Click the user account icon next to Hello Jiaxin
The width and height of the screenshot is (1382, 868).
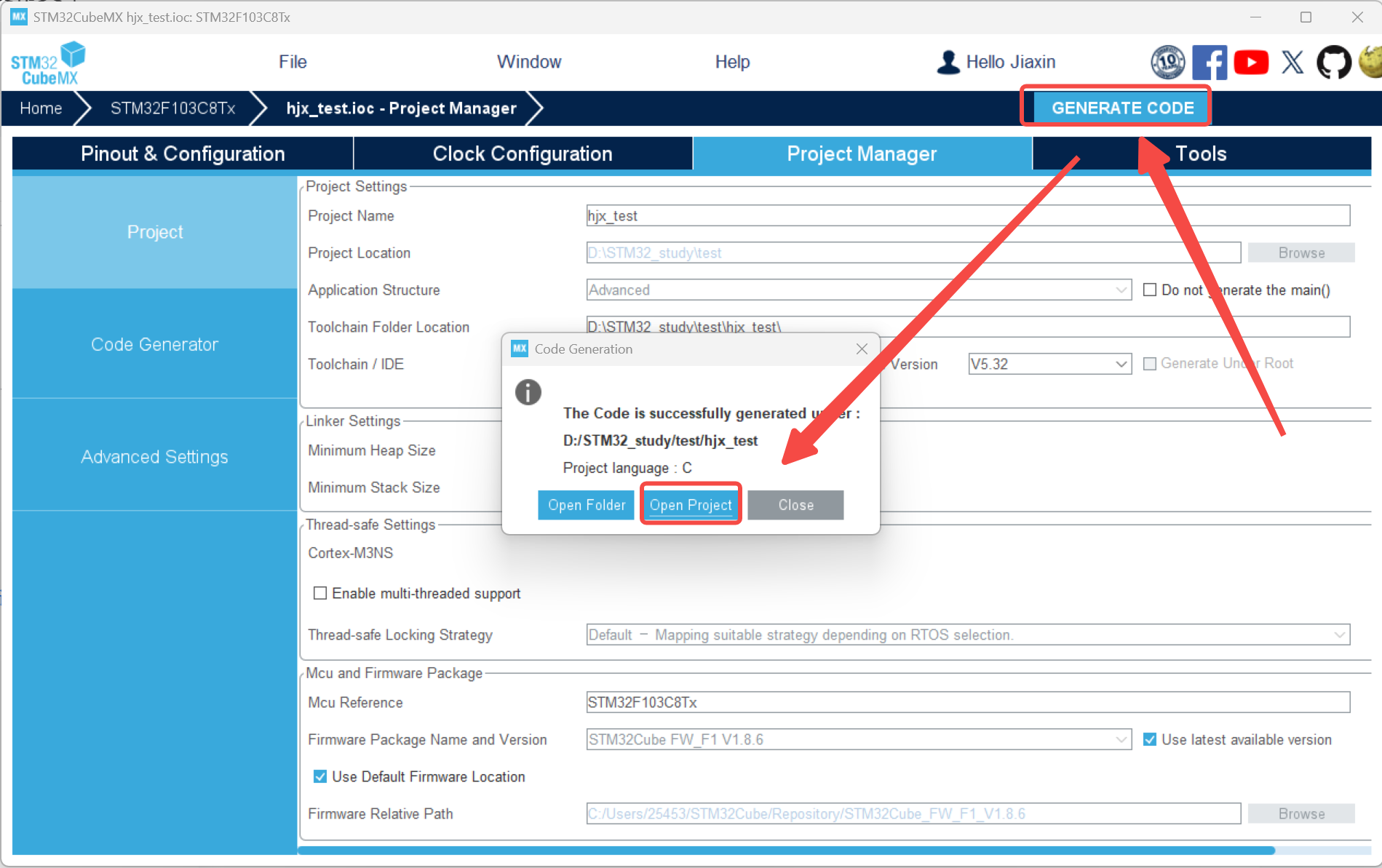[948, 63]
